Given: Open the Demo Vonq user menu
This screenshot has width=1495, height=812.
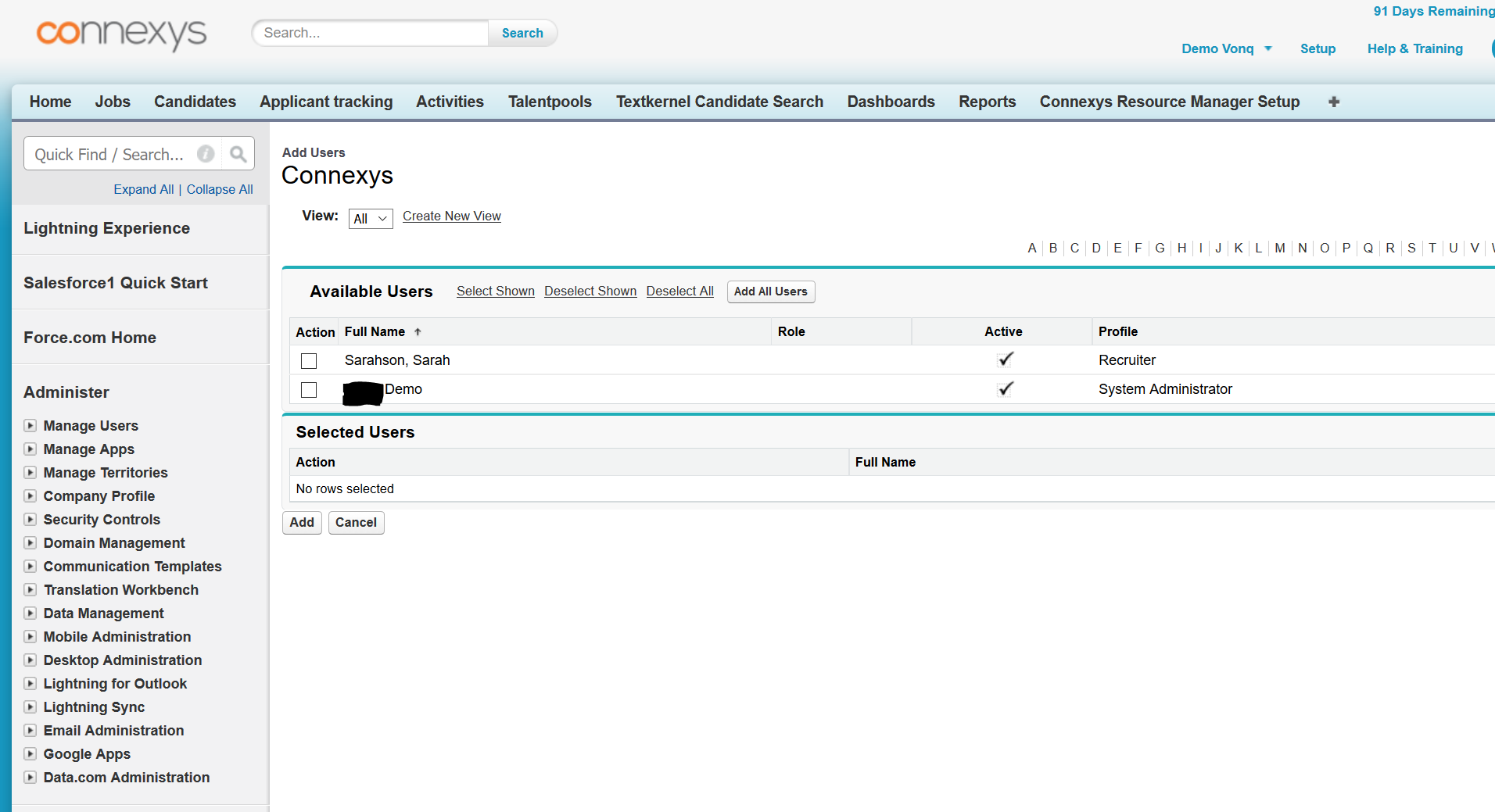Looking at the screenshot, I should tap(1226, 48).
